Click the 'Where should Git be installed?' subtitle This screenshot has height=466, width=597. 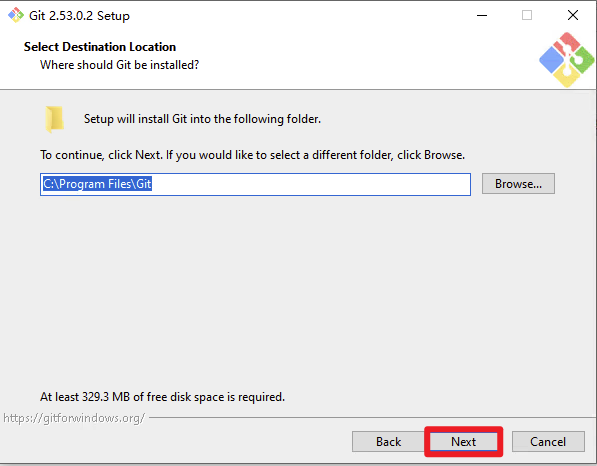pos(120,65)
